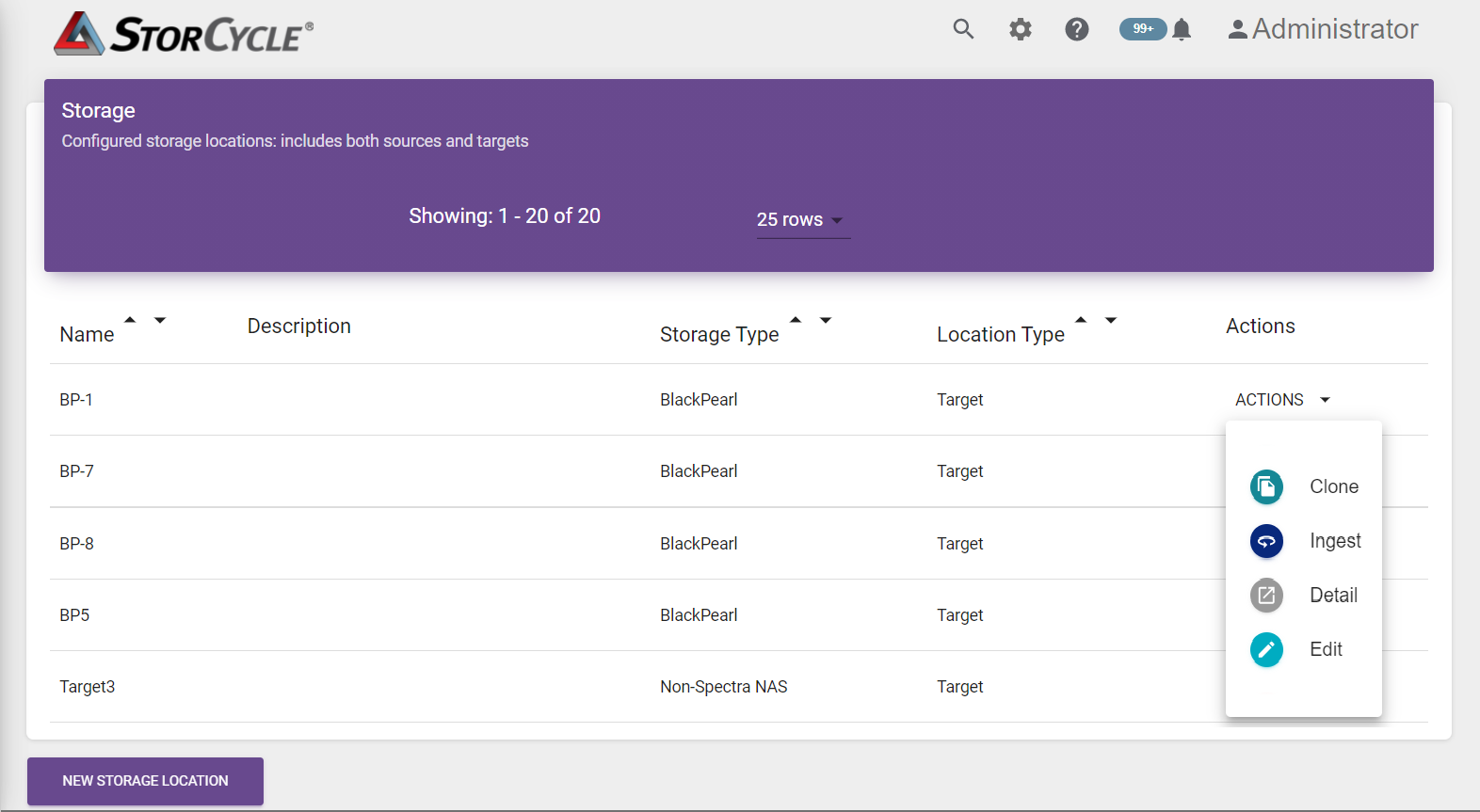1480x812 pixels.
Task: Click the Ingest icon in menu
Action: point(1266,541)
